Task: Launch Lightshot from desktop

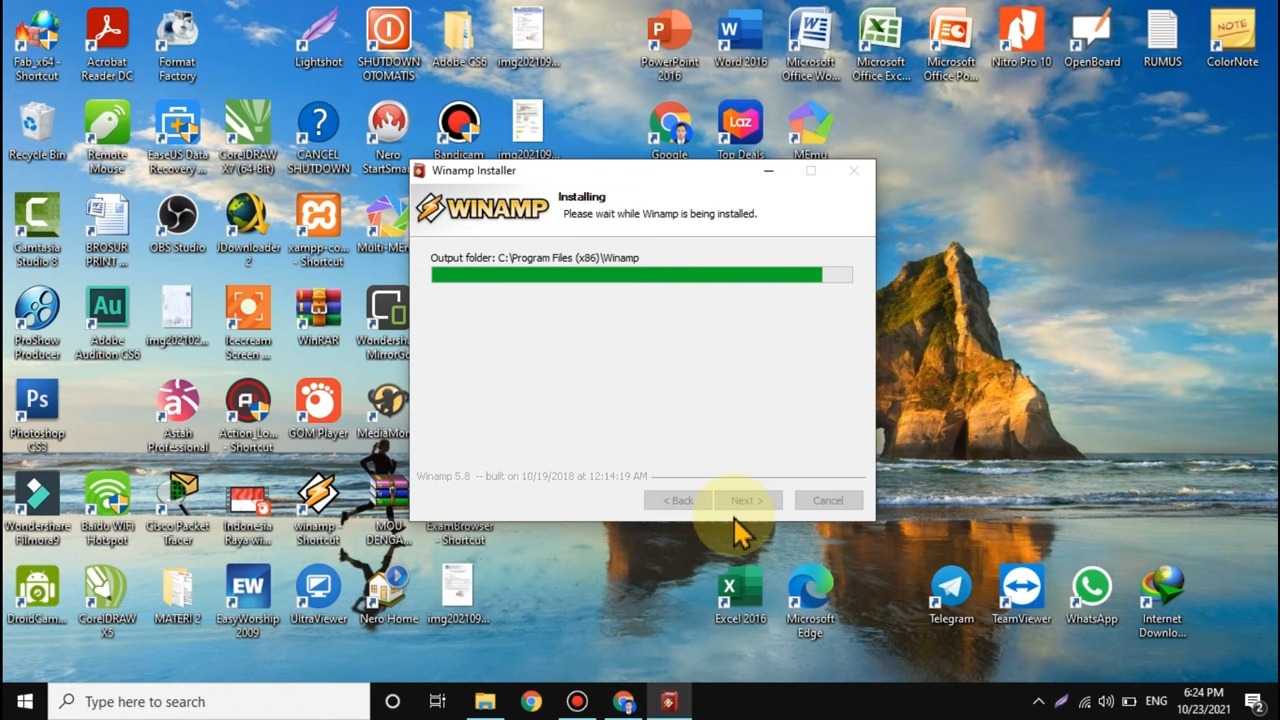Action: pos(318,40)
